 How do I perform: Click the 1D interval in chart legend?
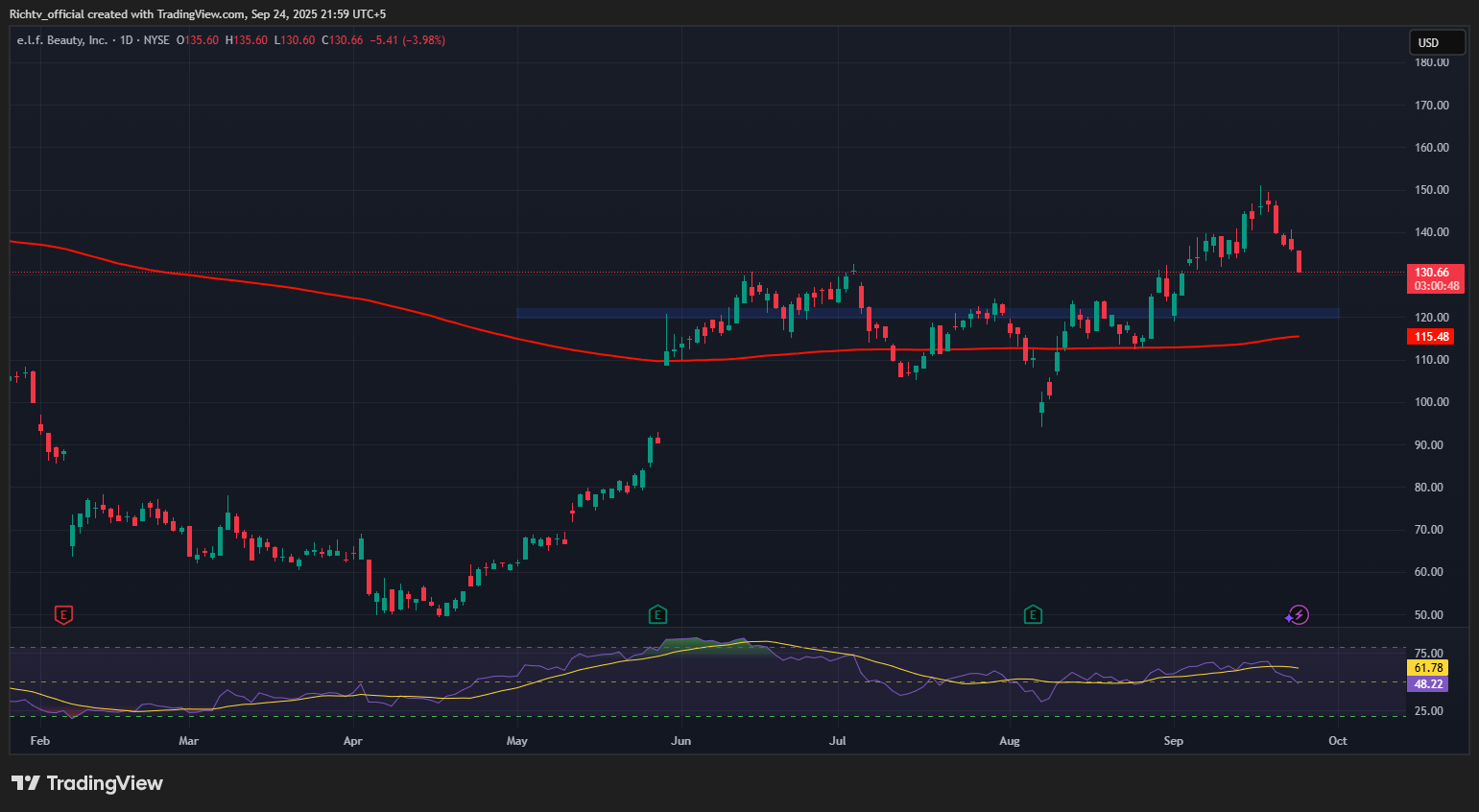127,40
